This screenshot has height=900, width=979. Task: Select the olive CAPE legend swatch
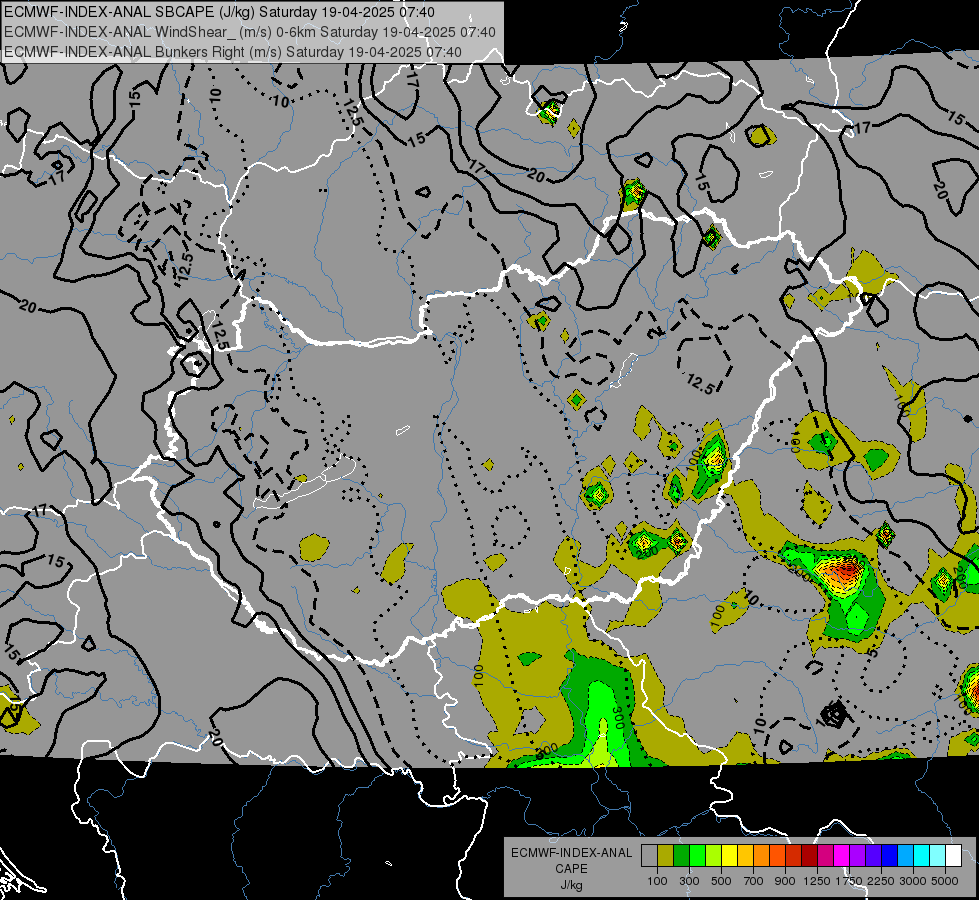point(666,855)
